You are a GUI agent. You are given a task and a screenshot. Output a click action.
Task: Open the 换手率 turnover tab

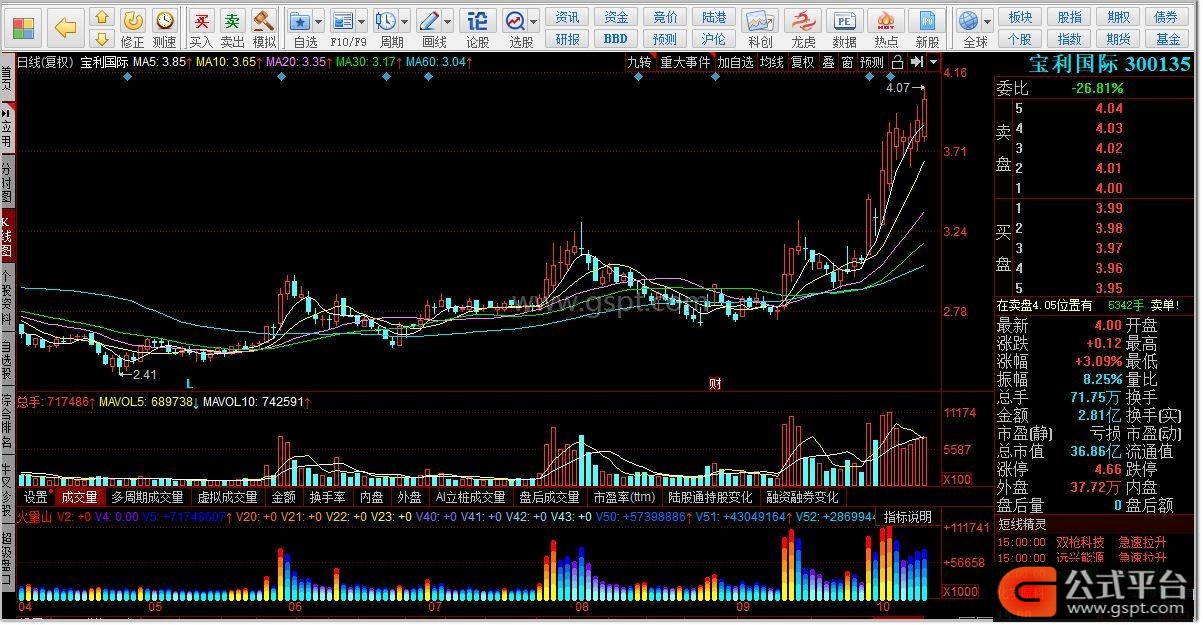pyautogui.click(x=327, y=497)
